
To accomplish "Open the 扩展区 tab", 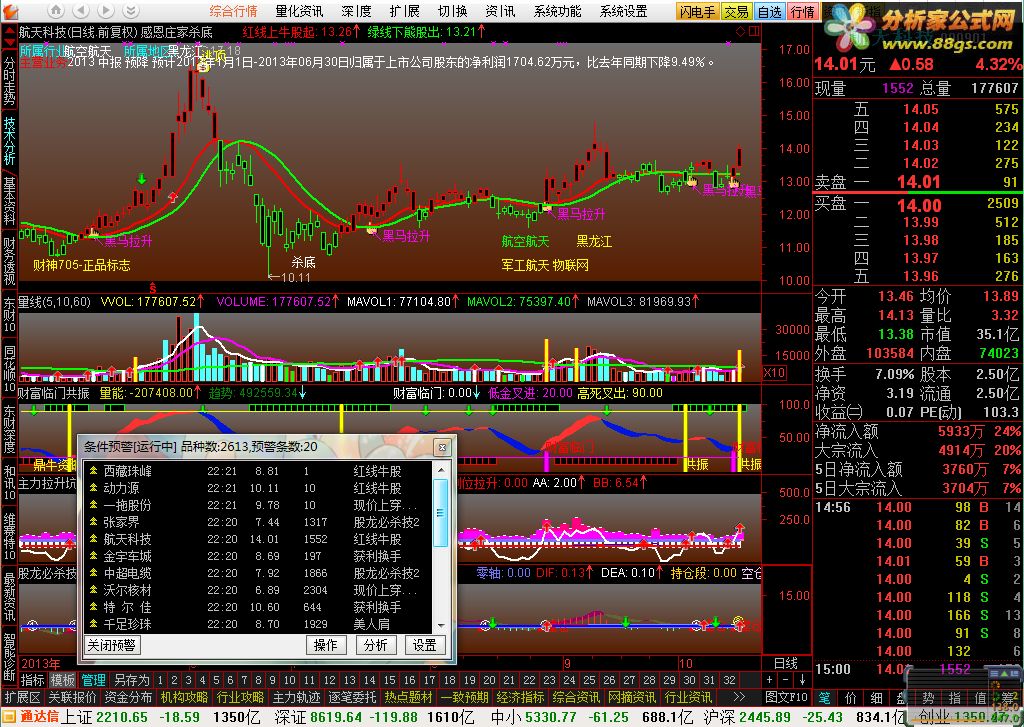I will point(24,698).
